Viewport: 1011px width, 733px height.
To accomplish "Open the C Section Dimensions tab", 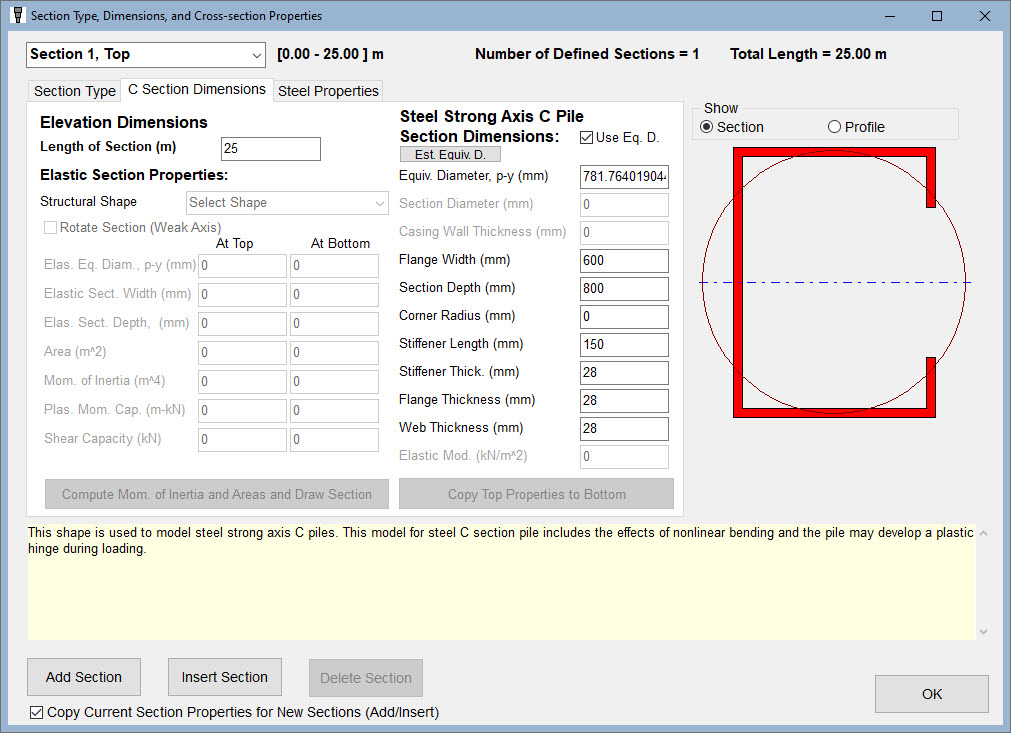I will point(197,90).
